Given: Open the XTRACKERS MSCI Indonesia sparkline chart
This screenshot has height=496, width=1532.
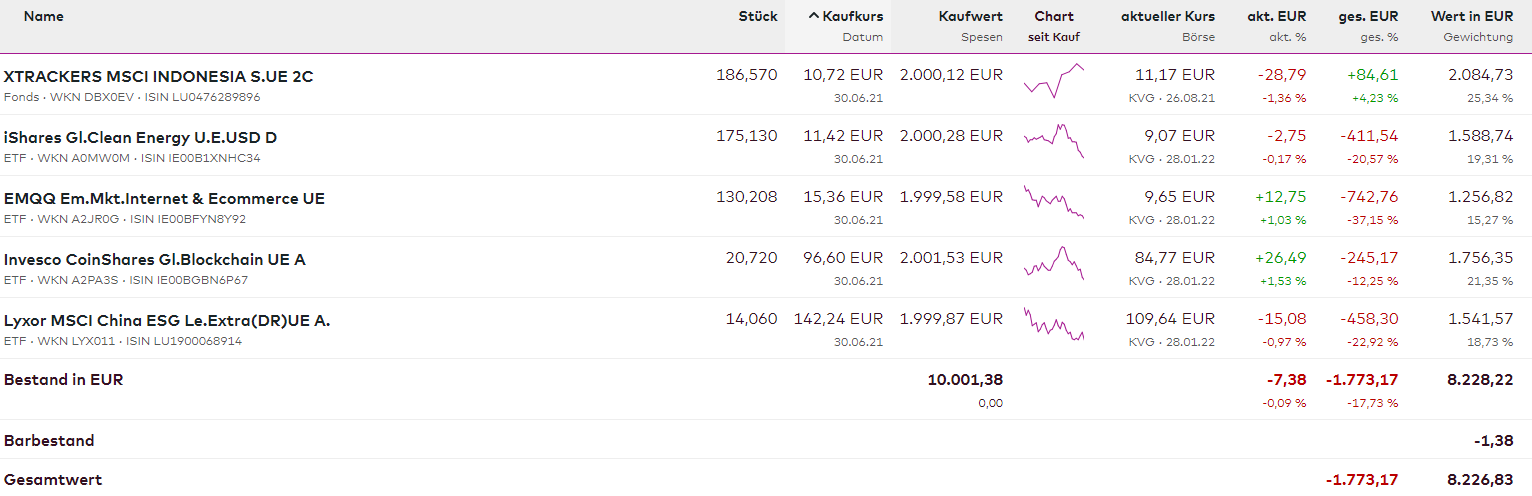Looking at the screenshot, I should [1054, 82].
